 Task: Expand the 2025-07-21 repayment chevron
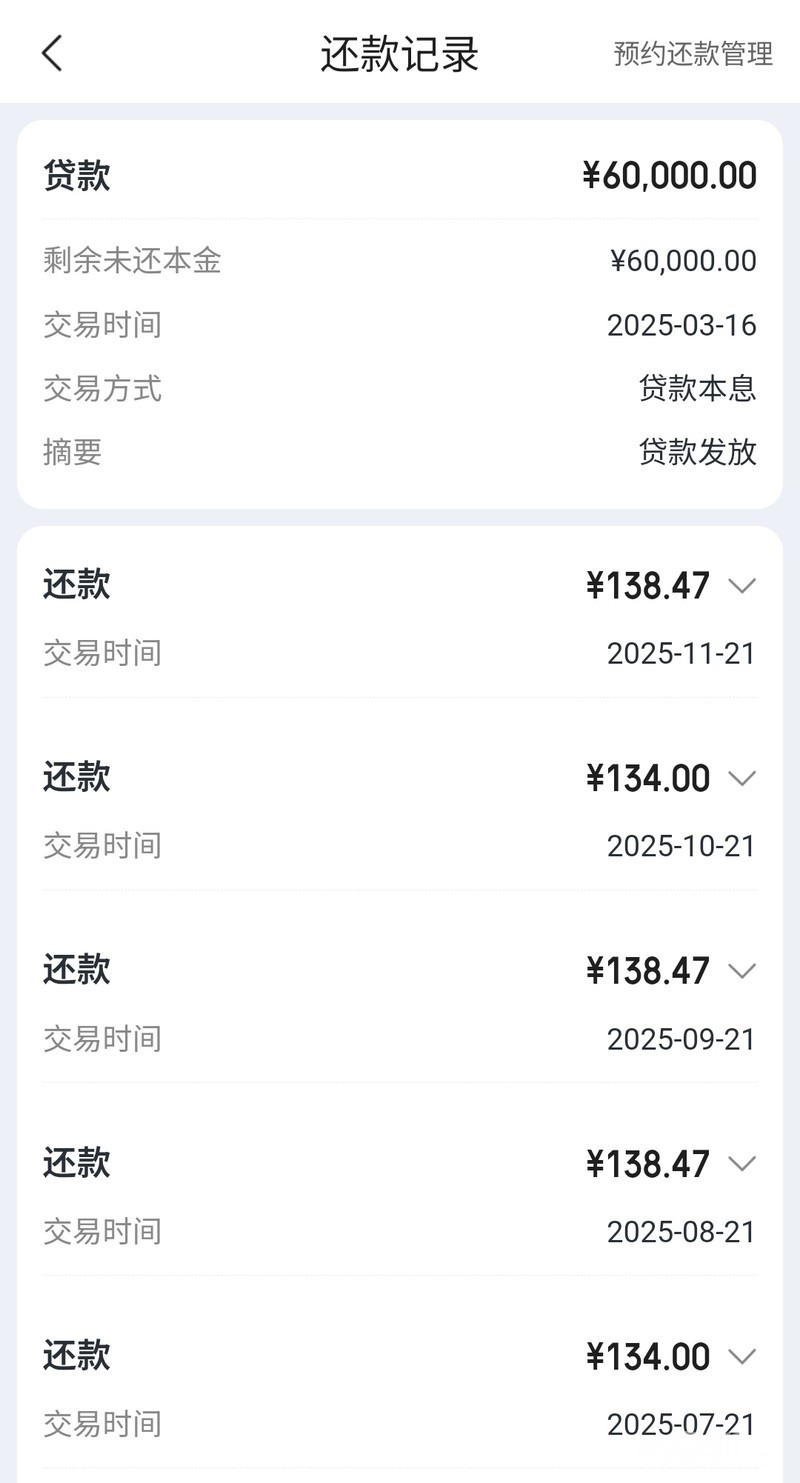(742, 1357)
